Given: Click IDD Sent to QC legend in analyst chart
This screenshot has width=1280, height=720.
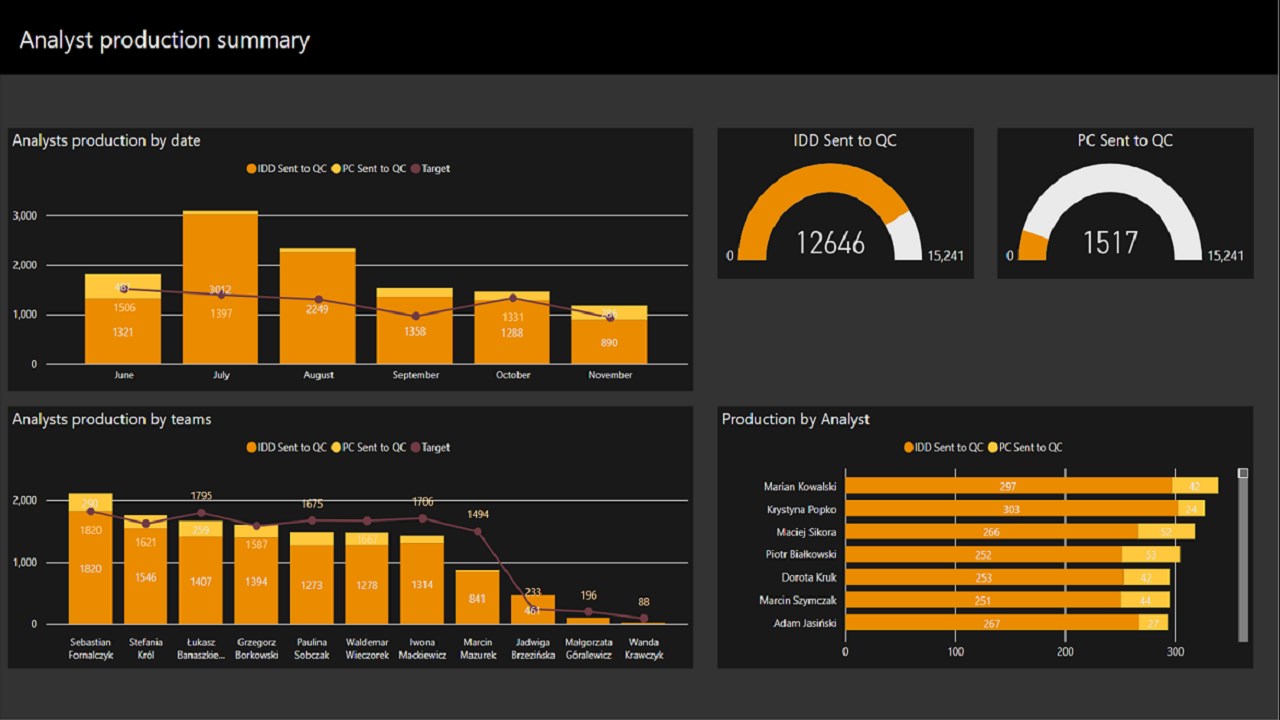Looking at the screenshot, I should (943, 447).
